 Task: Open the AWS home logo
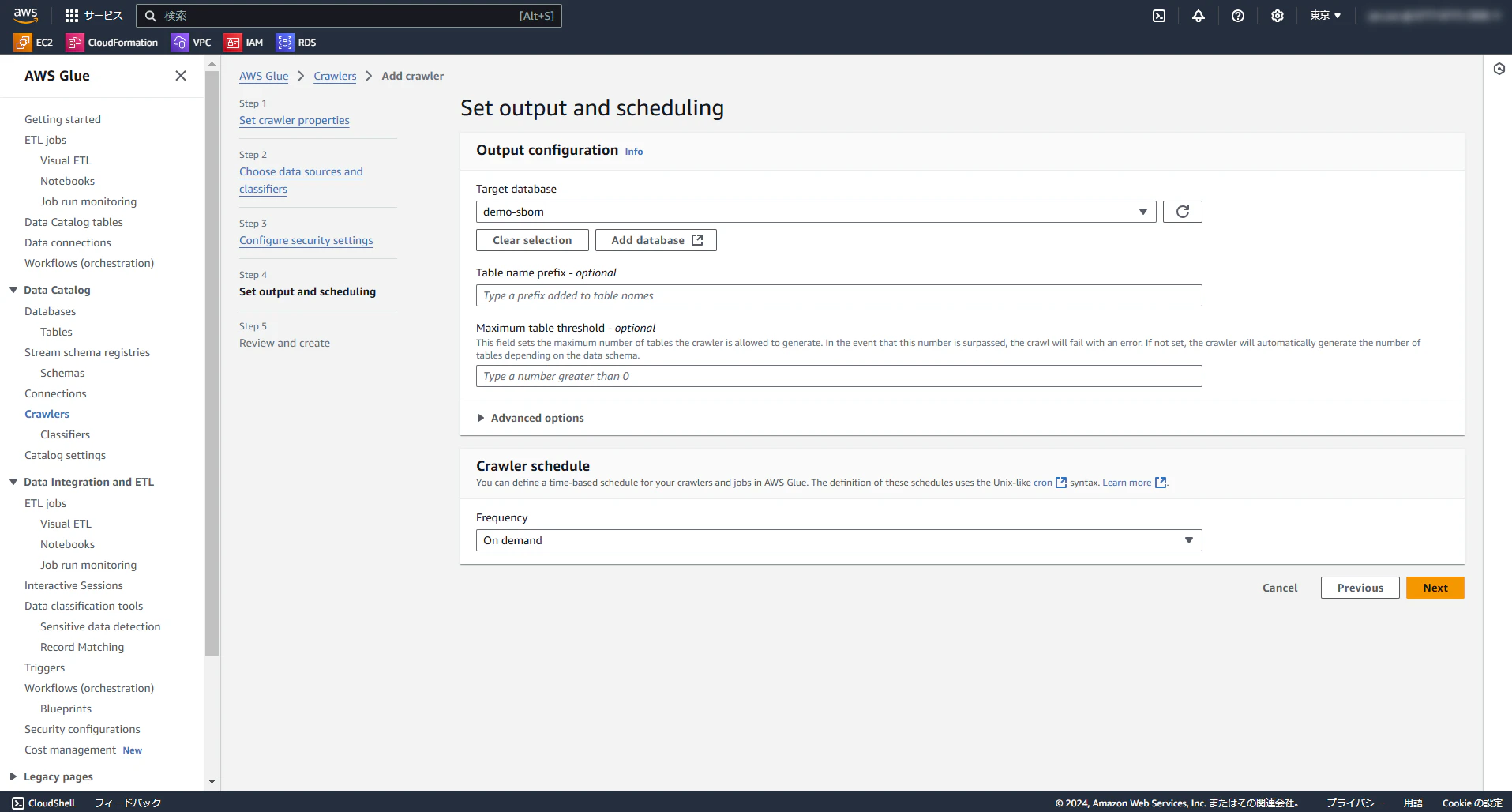click(25, 15)
